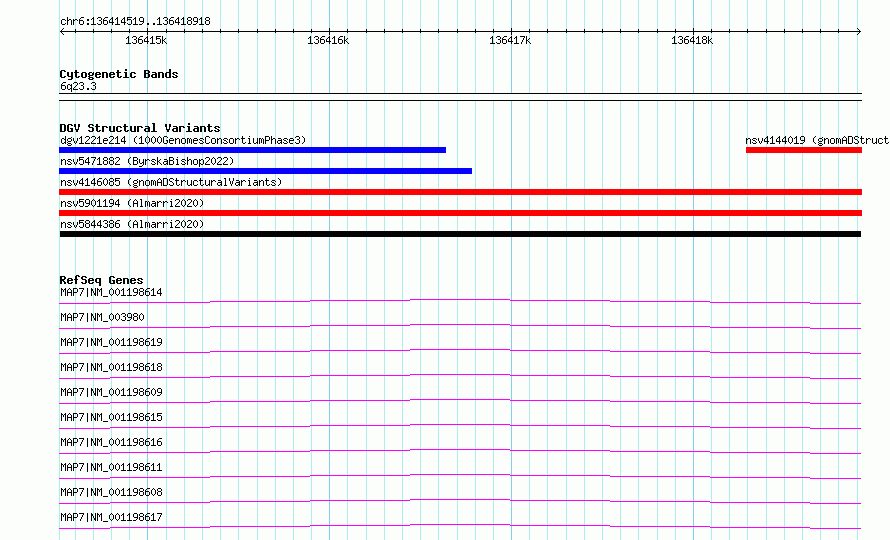This screenshot has width=890, height=540.
Task: Click the RefSeq Genes track title
Action: pyautogui.click(x=101, y=280)
